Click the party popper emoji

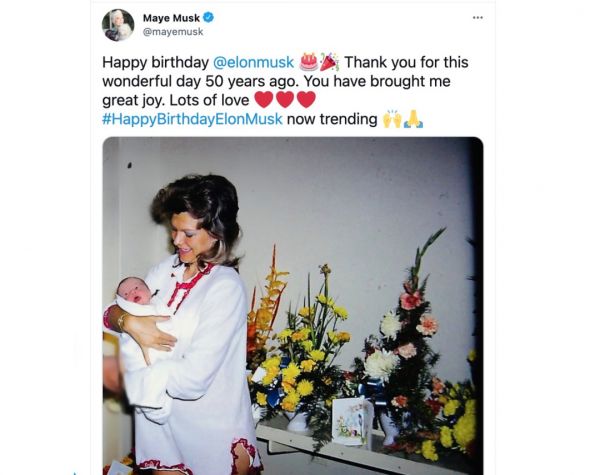(x=329, y=62)
